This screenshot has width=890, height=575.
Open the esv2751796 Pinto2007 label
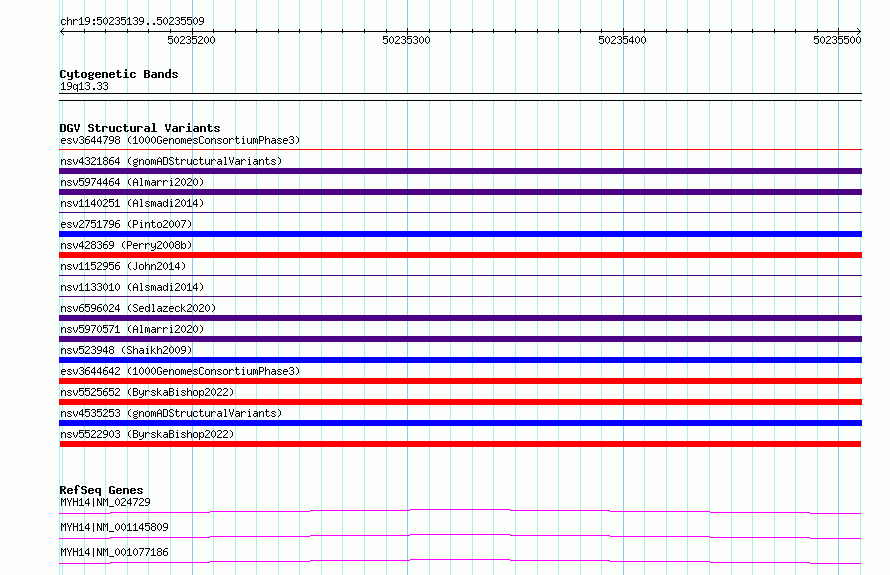(x=126, y=224)
